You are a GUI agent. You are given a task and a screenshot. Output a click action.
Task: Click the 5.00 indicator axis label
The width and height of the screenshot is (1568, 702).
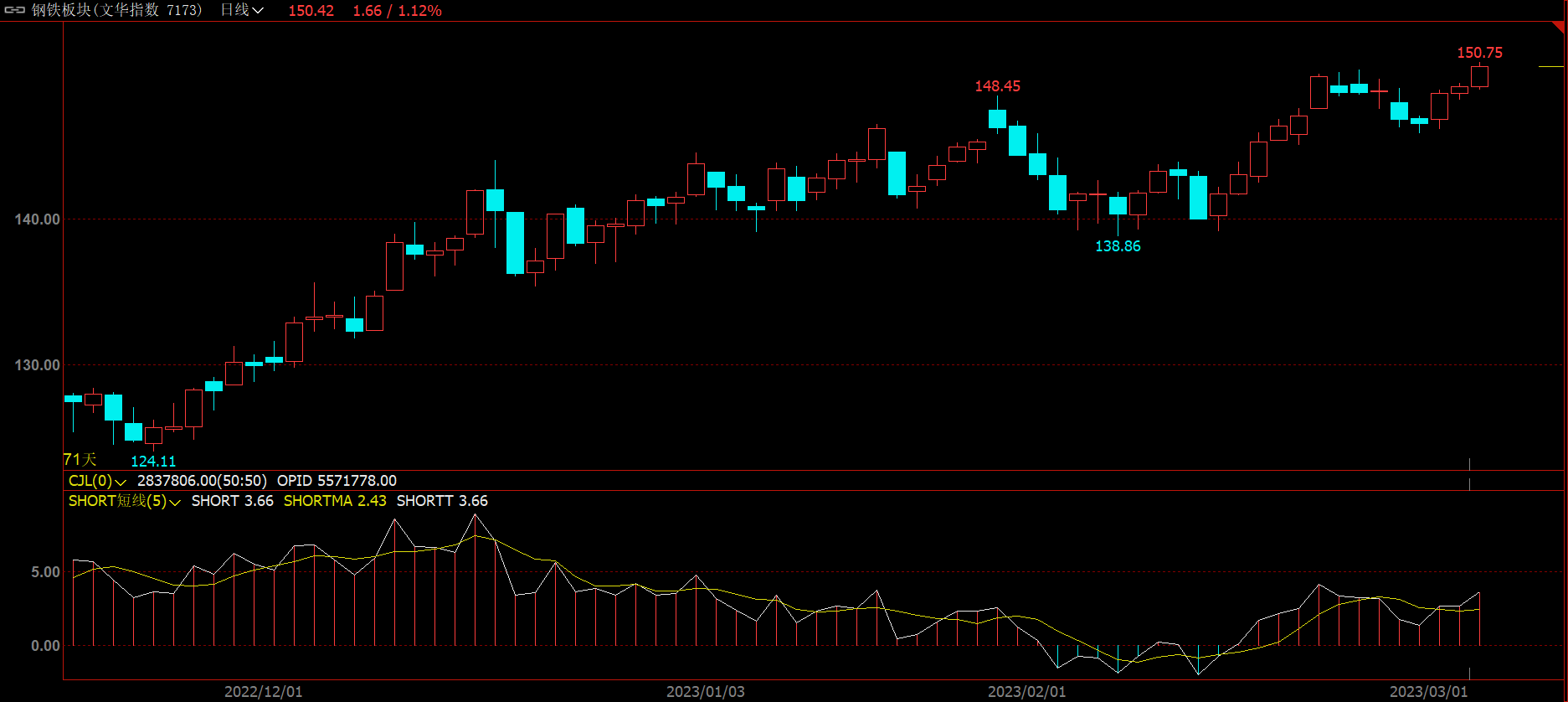(45, 572)
